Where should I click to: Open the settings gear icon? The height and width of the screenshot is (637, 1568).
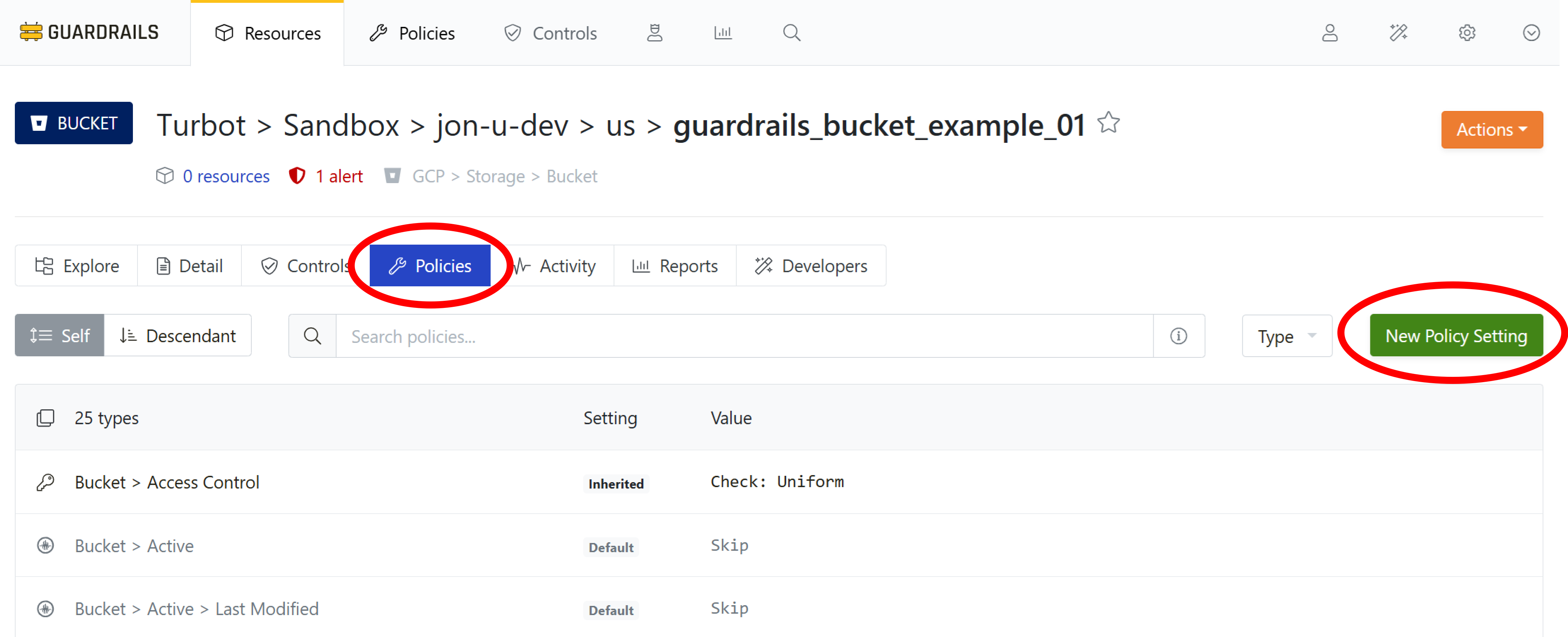[1467, 33]
